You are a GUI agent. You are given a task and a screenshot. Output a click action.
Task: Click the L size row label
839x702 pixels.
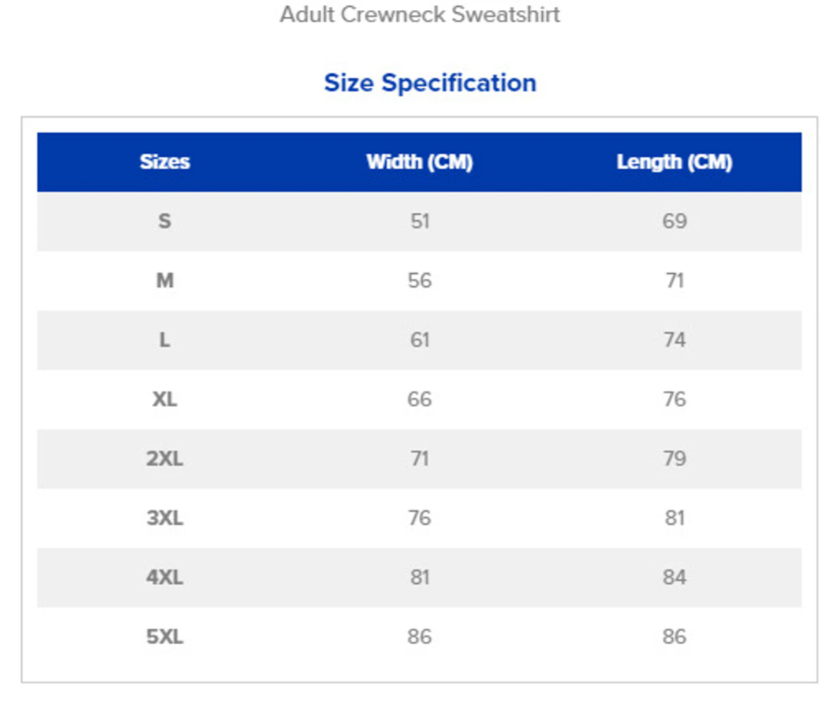(165, 340)
